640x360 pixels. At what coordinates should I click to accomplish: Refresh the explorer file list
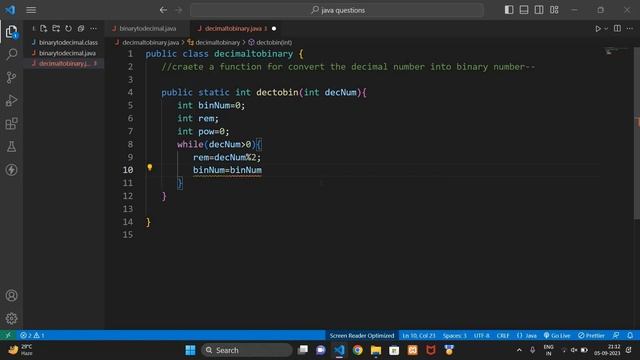point(69,29)
